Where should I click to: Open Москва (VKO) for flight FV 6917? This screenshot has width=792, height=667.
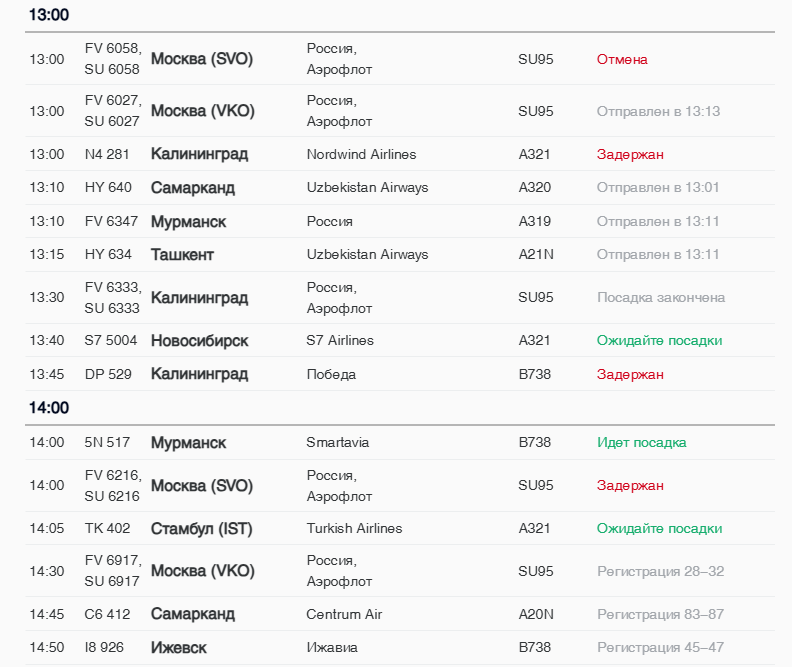pyautogui.click(x=202, y=572)
